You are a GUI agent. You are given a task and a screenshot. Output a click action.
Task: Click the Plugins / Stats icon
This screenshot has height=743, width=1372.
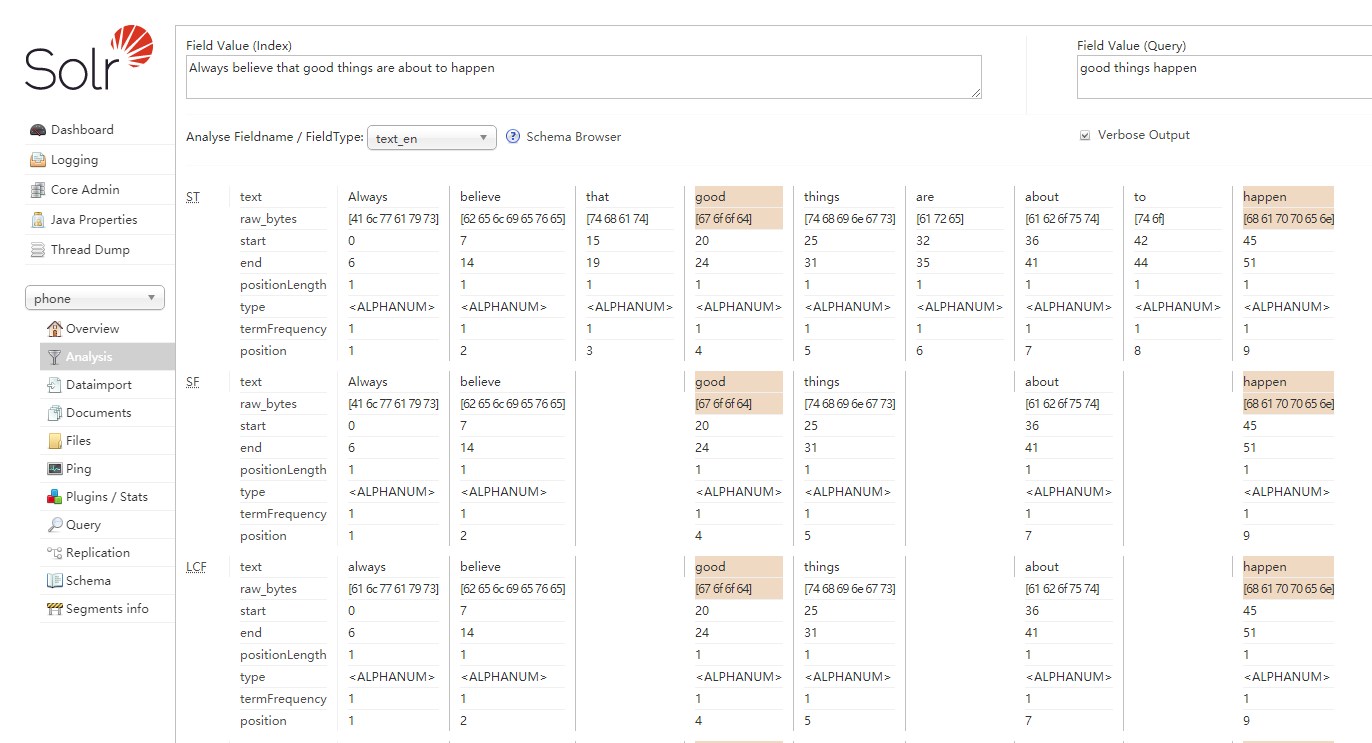tap(55, 497)
